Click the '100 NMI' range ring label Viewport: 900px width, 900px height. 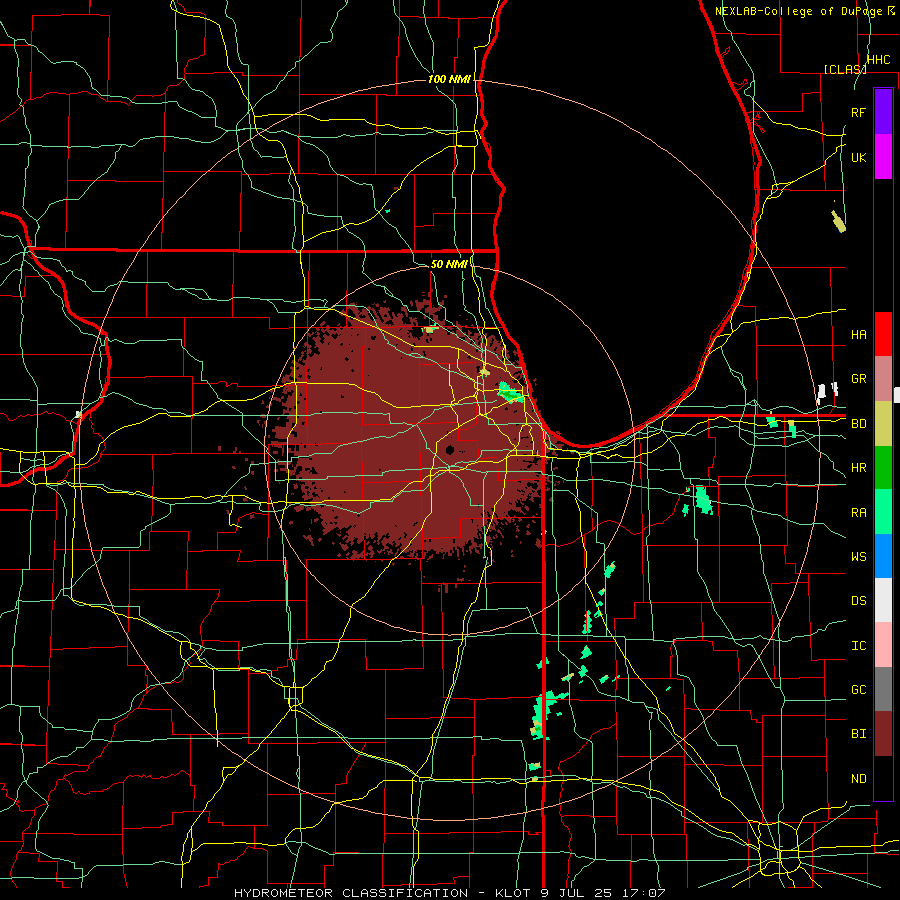pos(449,79)
